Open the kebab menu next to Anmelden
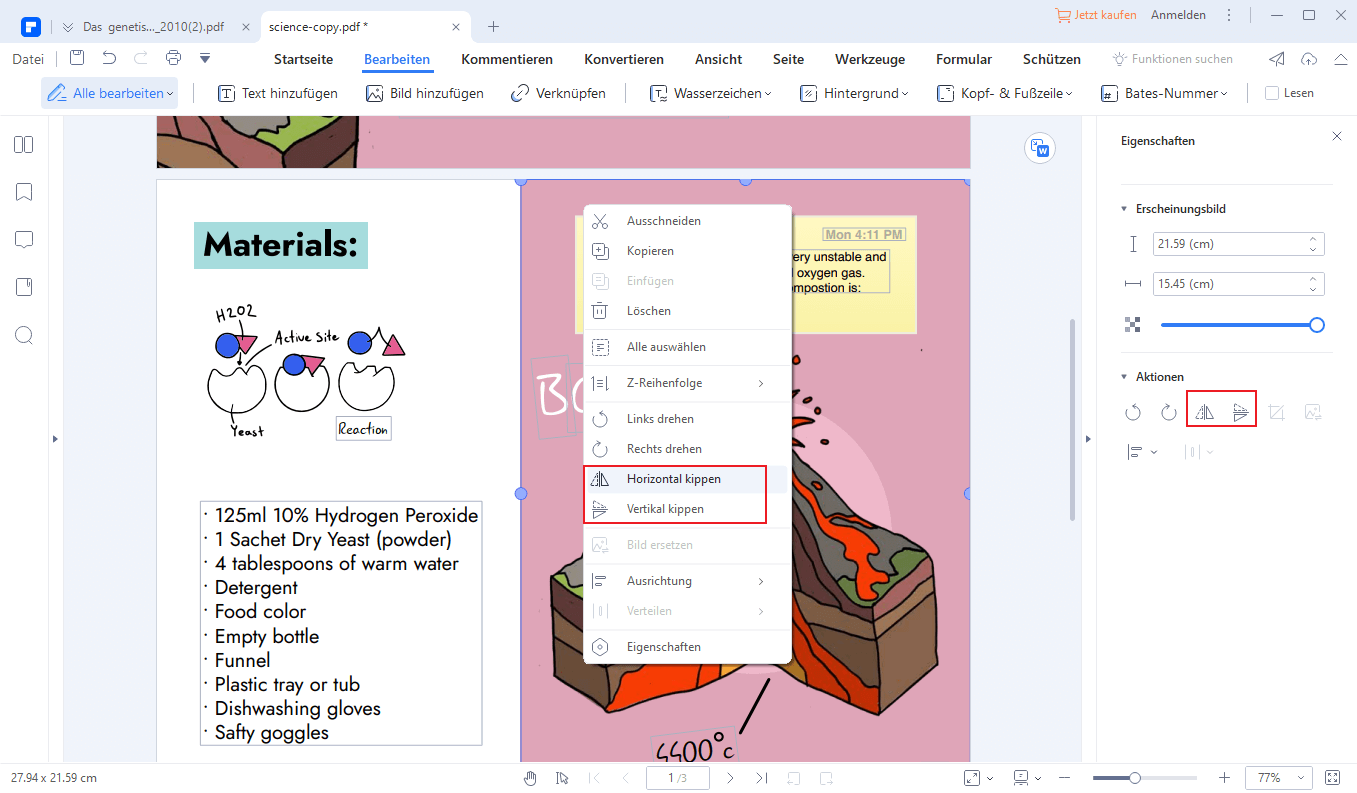1357x793 pixels. pyautogui.click(x=1229, y=15)
